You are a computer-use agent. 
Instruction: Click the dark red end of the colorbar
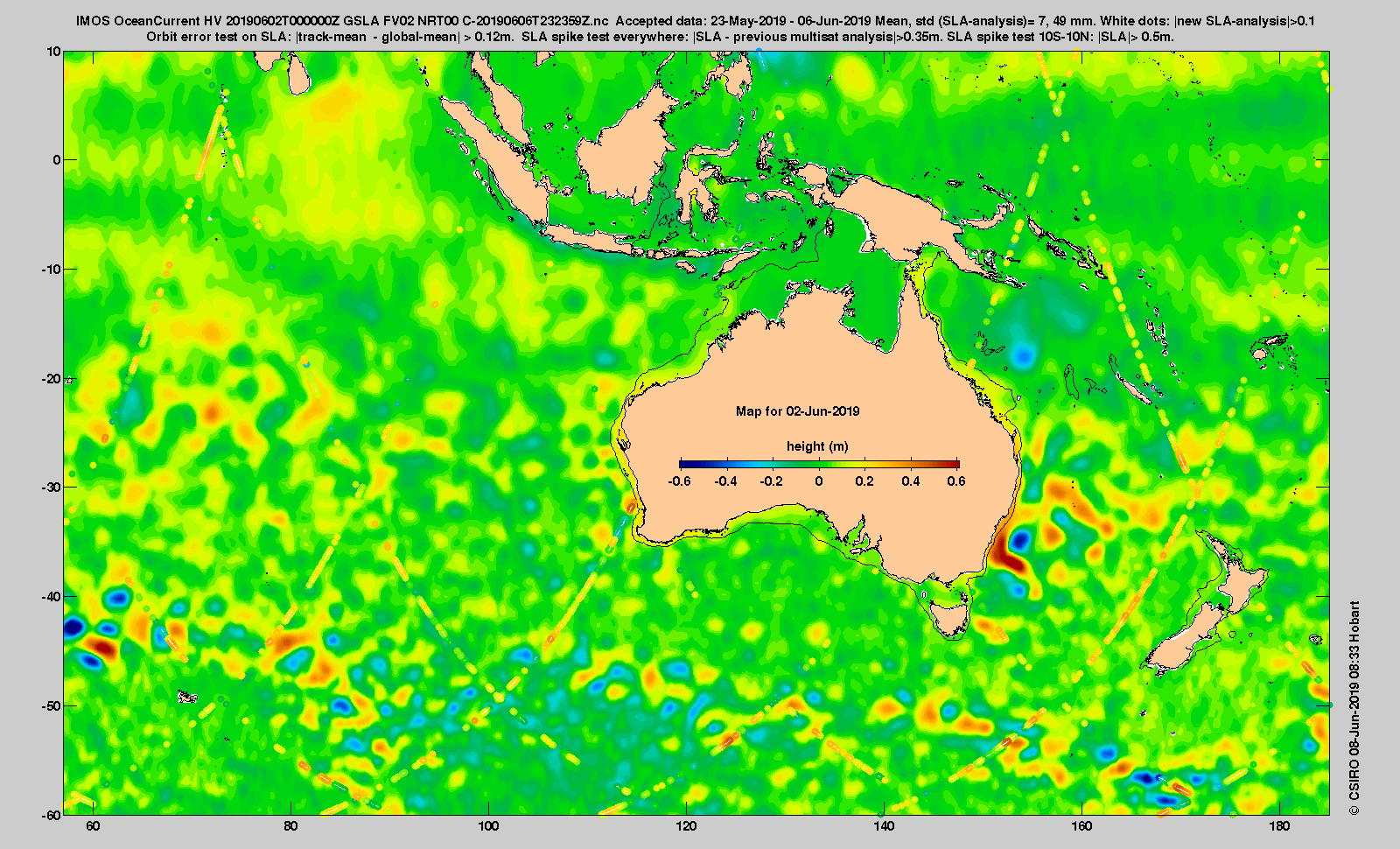[x=954, y=464]
